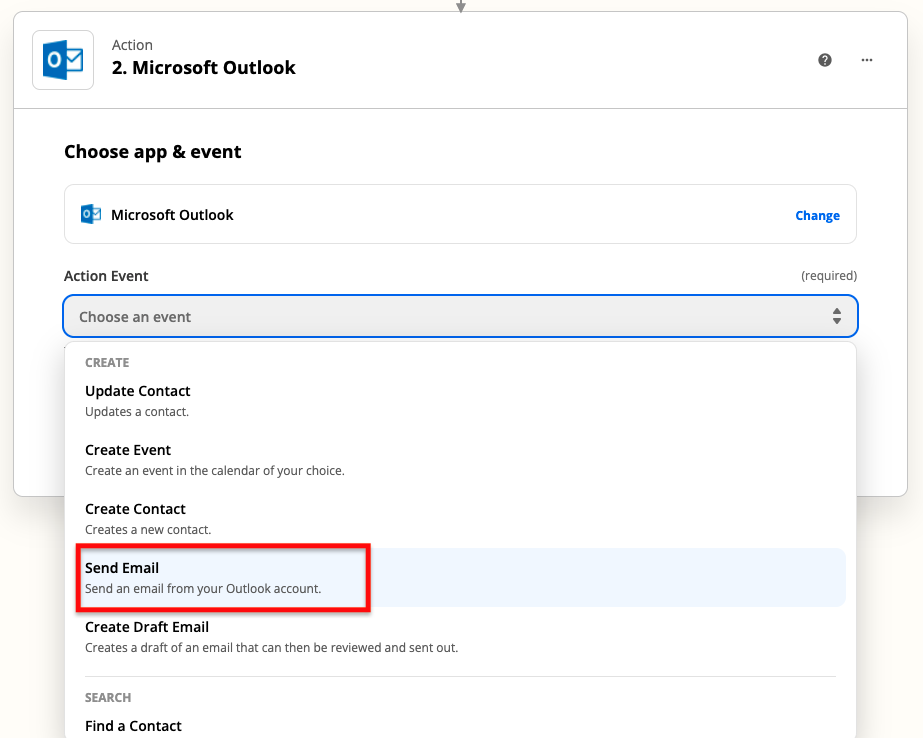This screenshot has height=738, width=923.
Task: Open the help question mark icon
Action: [x=825, y=60]
